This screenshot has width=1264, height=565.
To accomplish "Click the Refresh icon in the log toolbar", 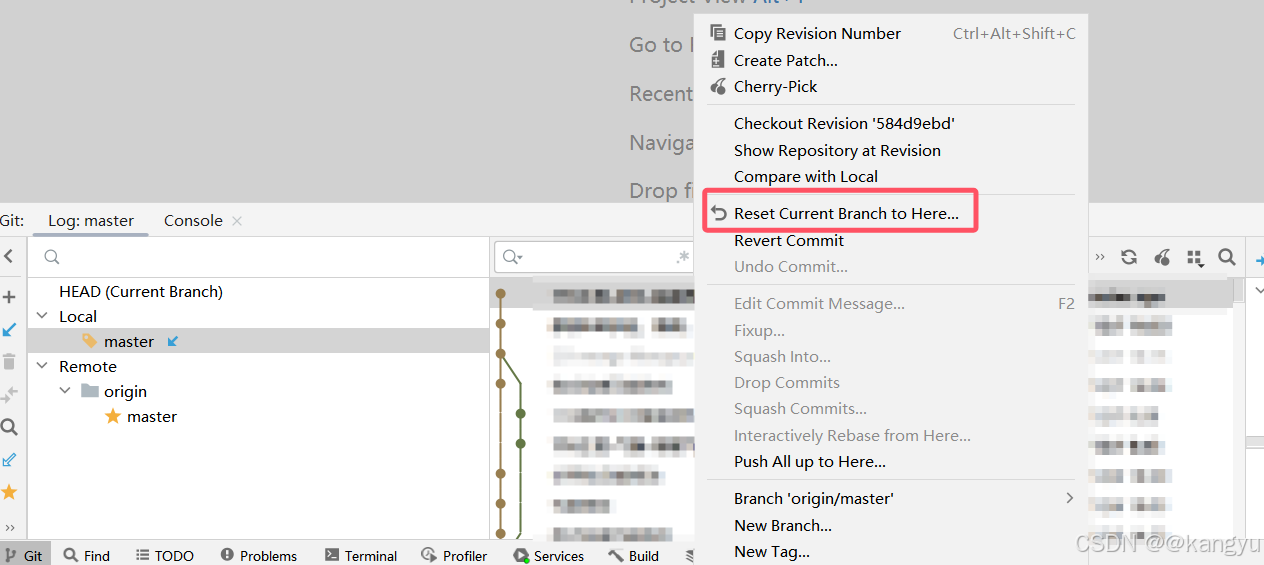I will click(1129, 257).
